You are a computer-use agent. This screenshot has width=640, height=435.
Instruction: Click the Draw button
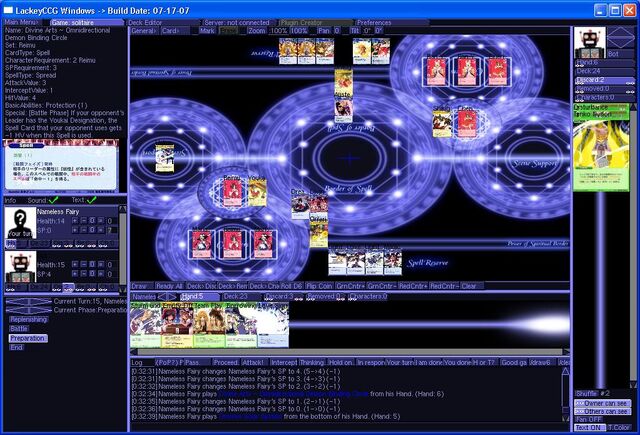(x=142, y=286)
